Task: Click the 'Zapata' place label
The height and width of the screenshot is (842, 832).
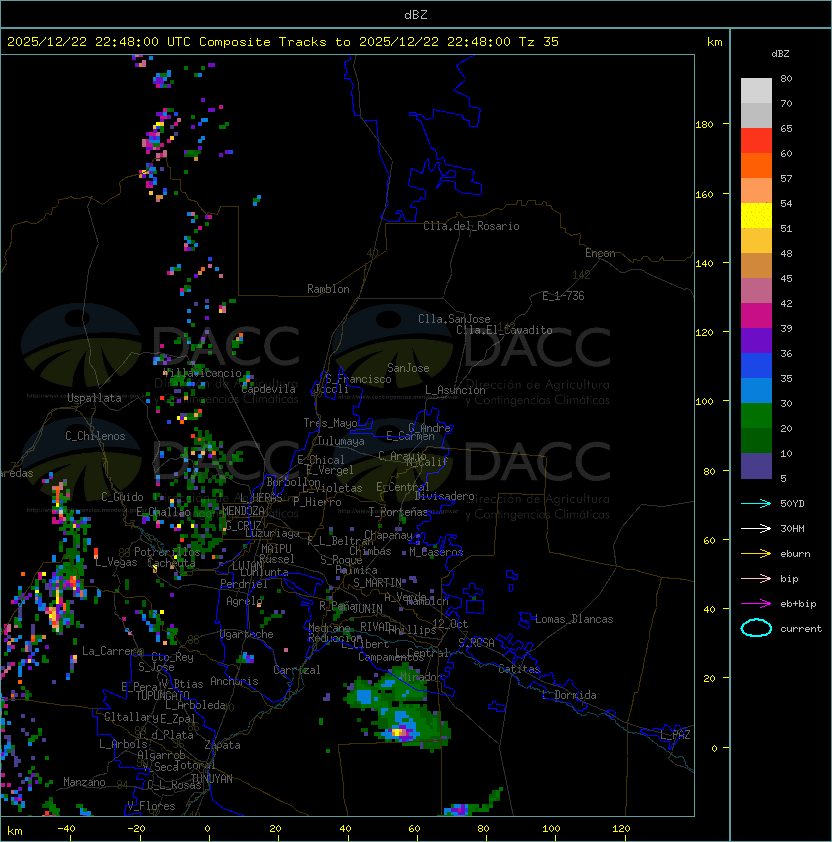Action: (222, 745)
